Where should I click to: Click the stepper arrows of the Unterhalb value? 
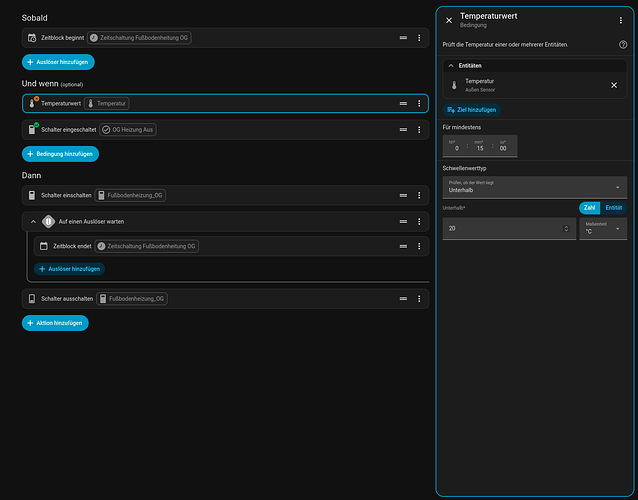(x=566, y=229)
